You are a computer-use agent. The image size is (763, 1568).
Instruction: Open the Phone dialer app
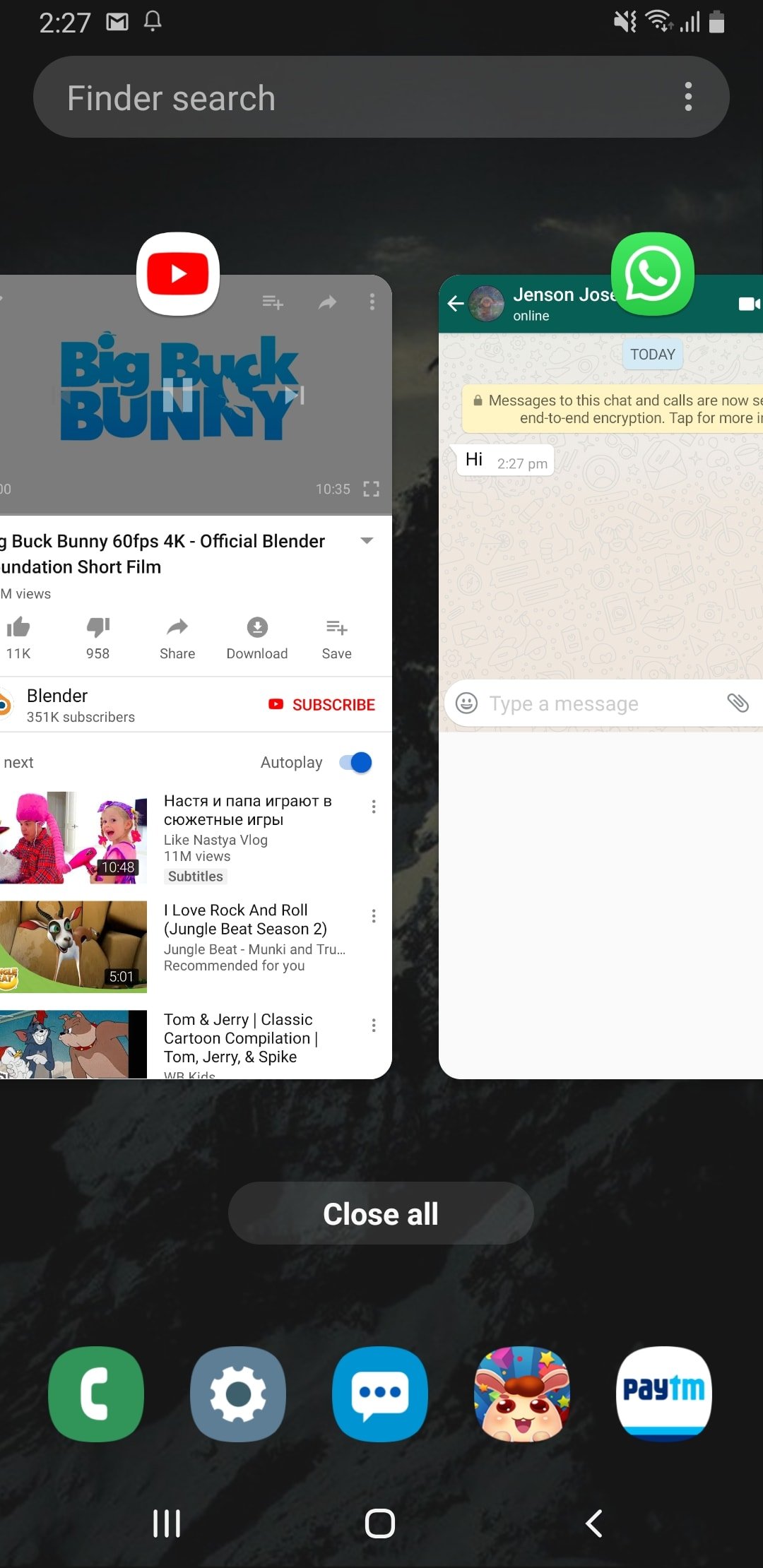(x=96, y=1394)
